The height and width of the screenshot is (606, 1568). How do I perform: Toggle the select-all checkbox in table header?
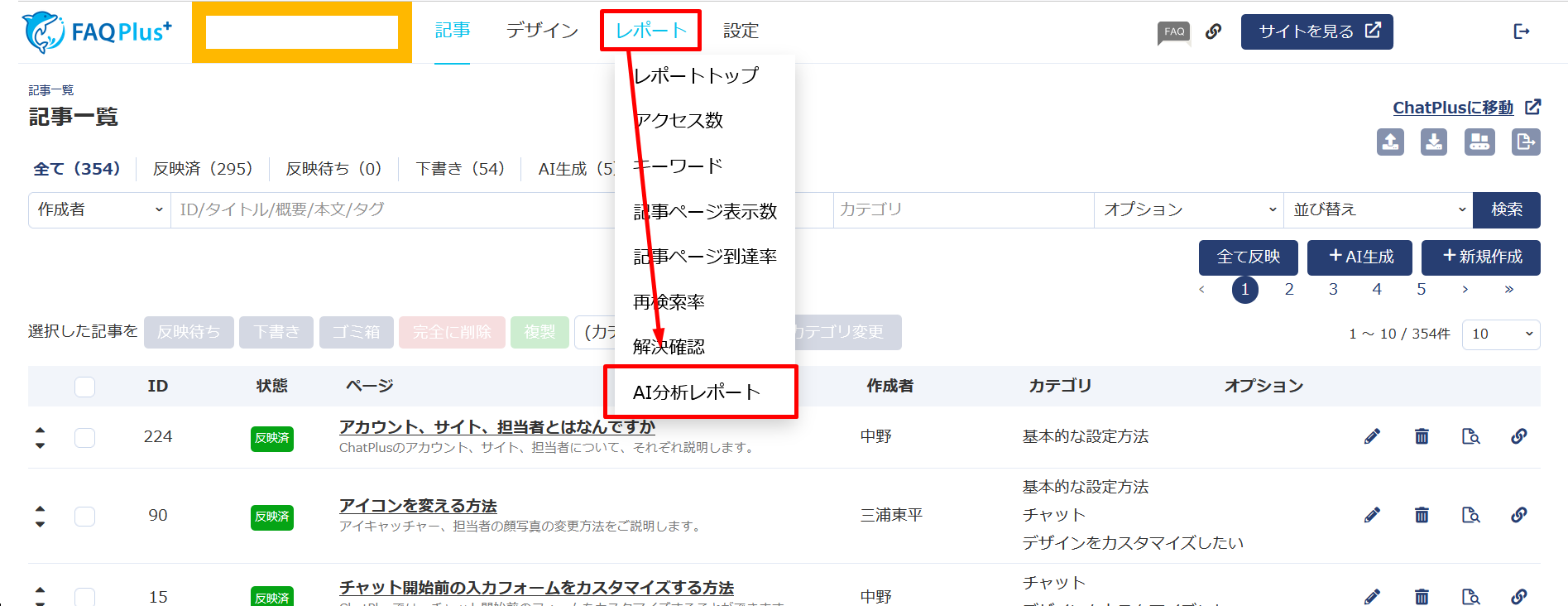tap(84, 387)
